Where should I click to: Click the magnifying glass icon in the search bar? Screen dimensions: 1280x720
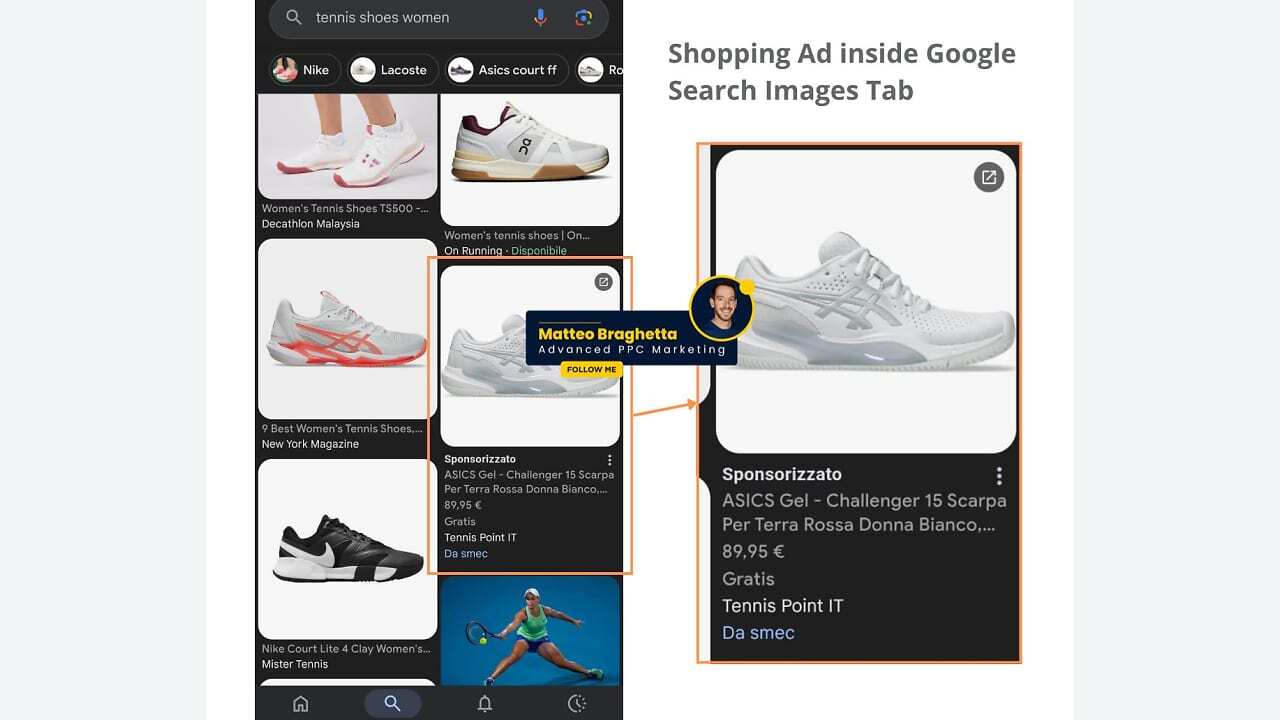[x=293, y=17]
